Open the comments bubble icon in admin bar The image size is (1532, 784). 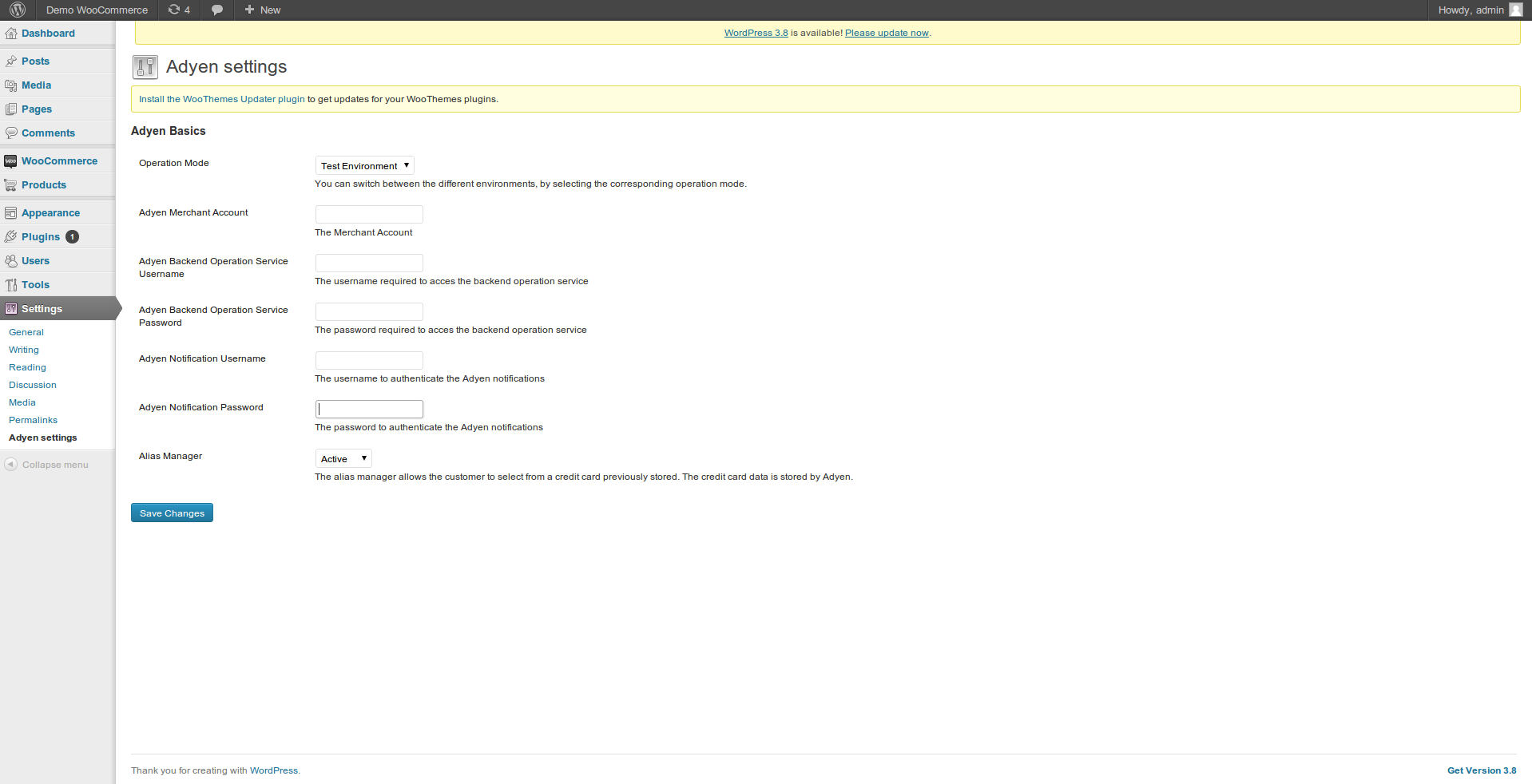pyautogui.click(x=217, y=10)
